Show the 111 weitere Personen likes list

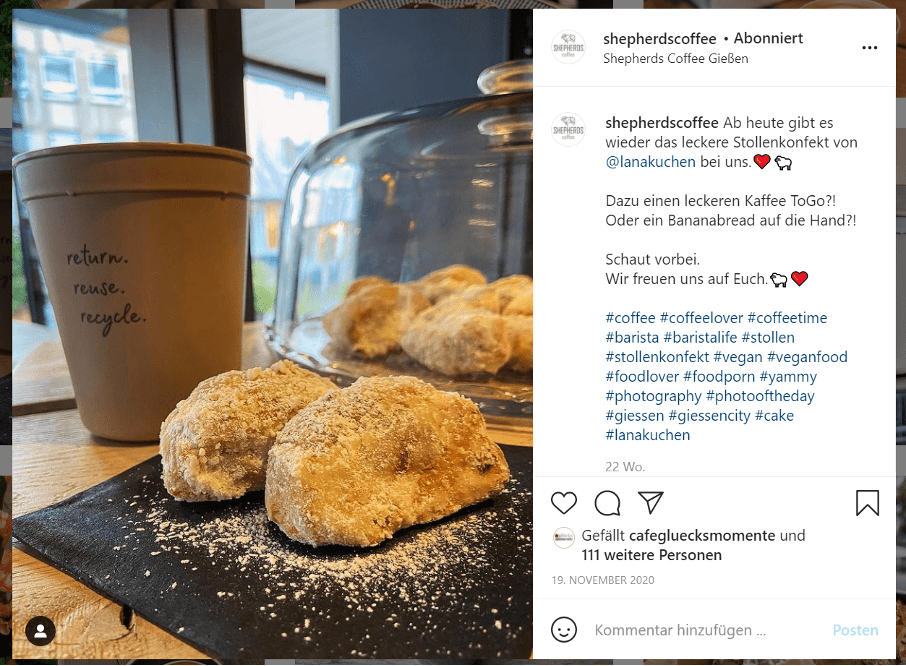click(x=651, y=555)
